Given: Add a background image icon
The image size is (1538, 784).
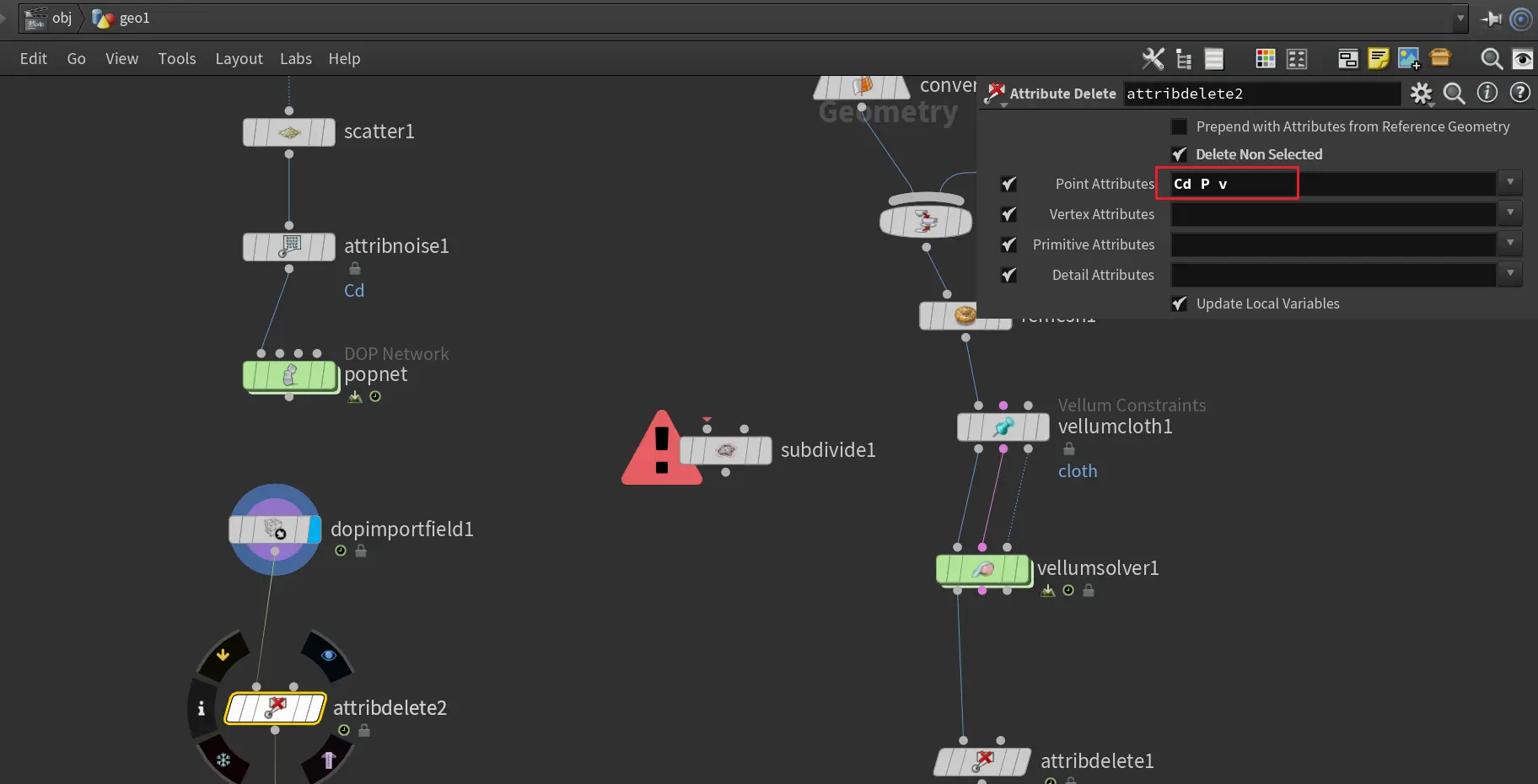Looking at the screenshot, I should [x=1409, y=58].
